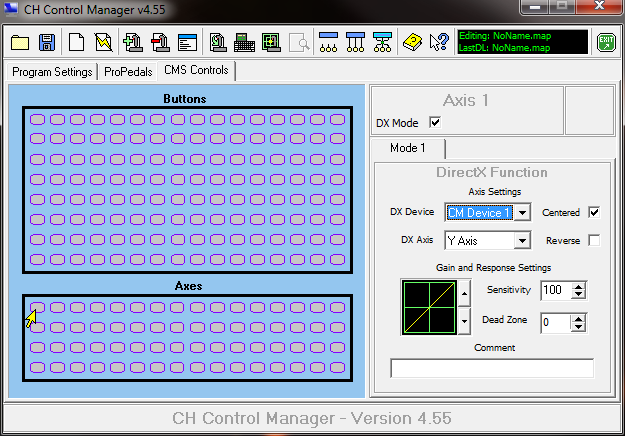Switch to the Program Settings tab

click(x=52, y=72)
